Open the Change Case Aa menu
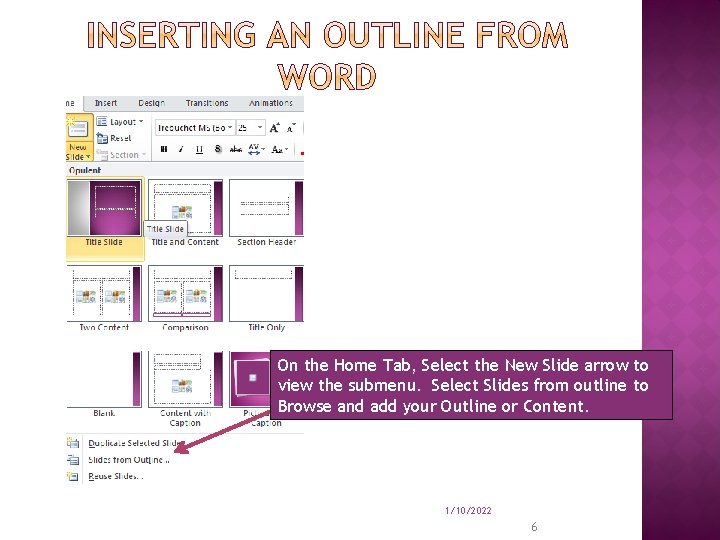This screenshot has height=540, width=720. pos(279,149)
